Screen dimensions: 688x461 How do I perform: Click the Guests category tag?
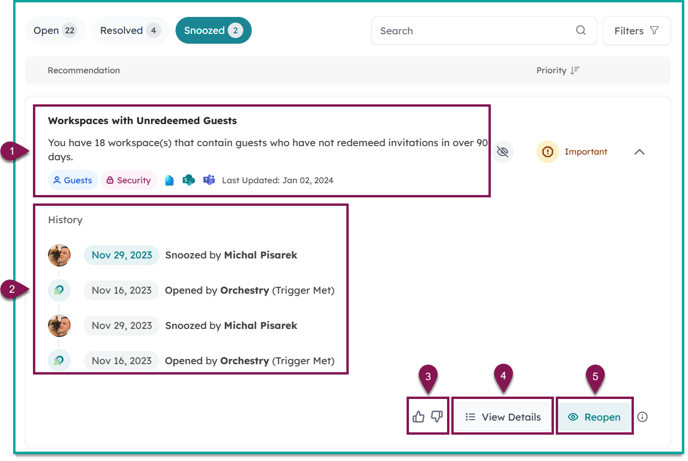(x=72, y=181)
